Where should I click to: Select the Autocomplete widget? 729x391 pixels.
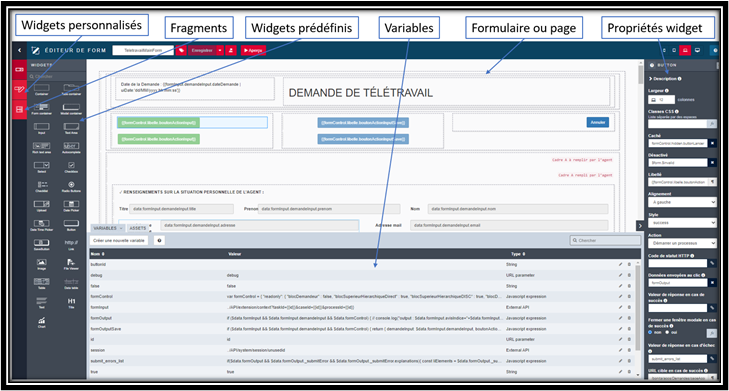(x=71, y=148)
